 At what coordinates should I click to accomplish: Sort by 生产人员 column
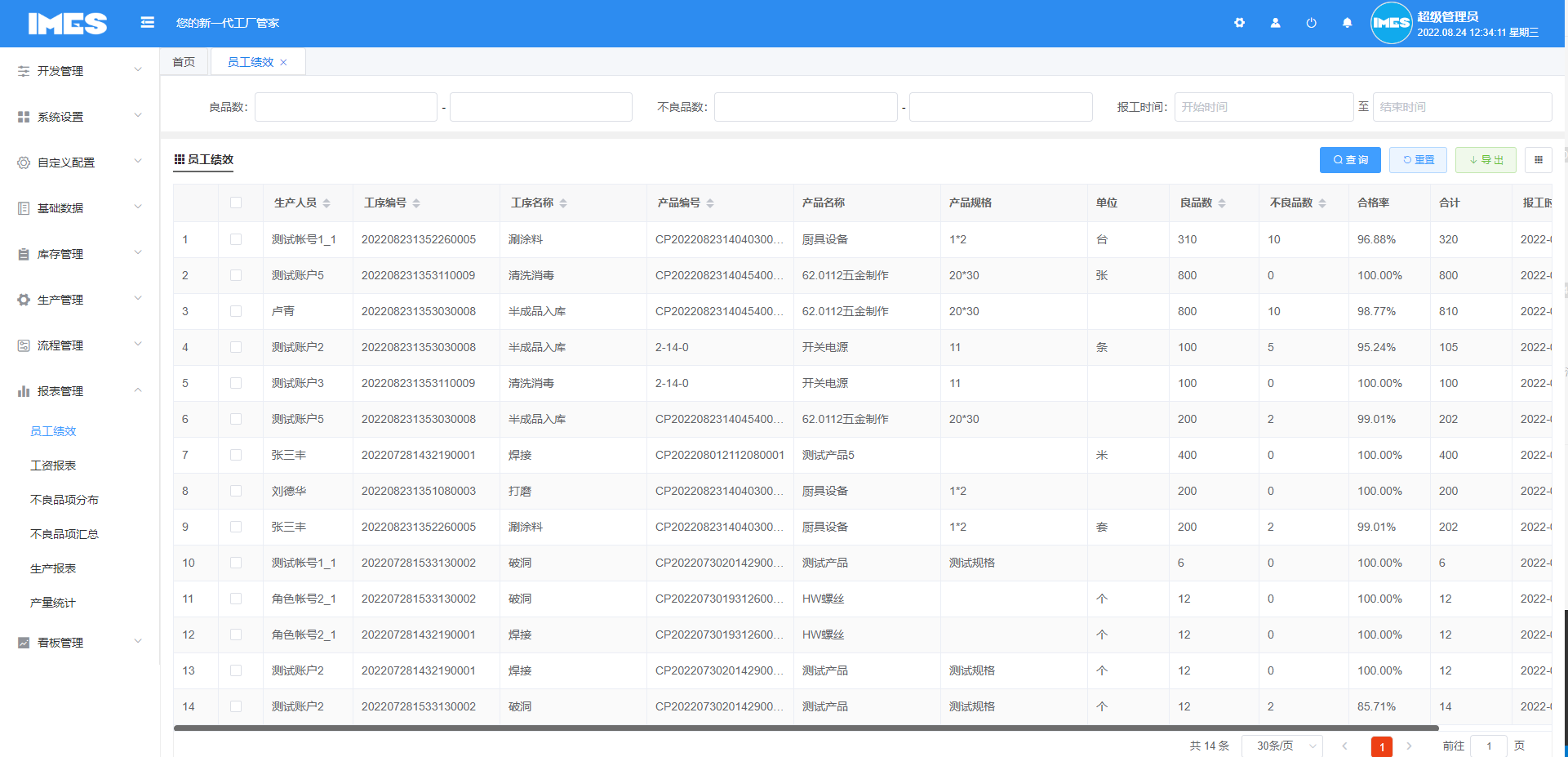pos(326,203)
